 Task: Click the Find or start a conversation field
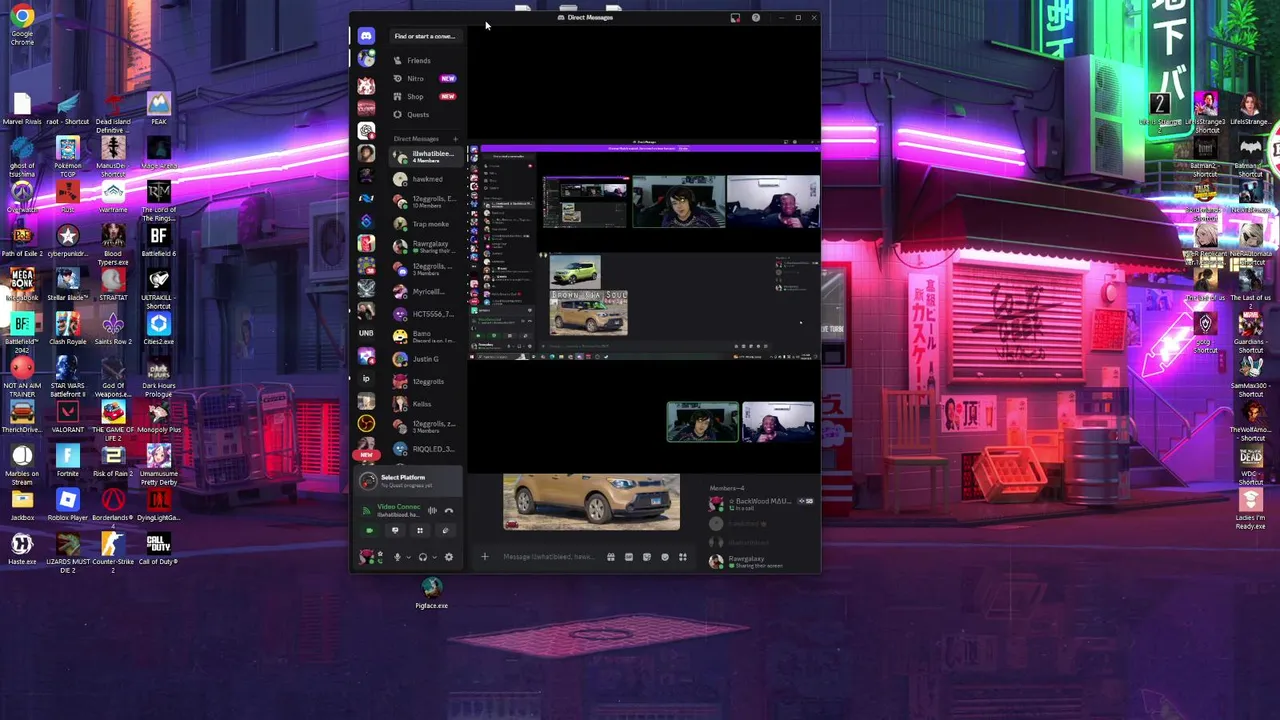tap(427, 36)
